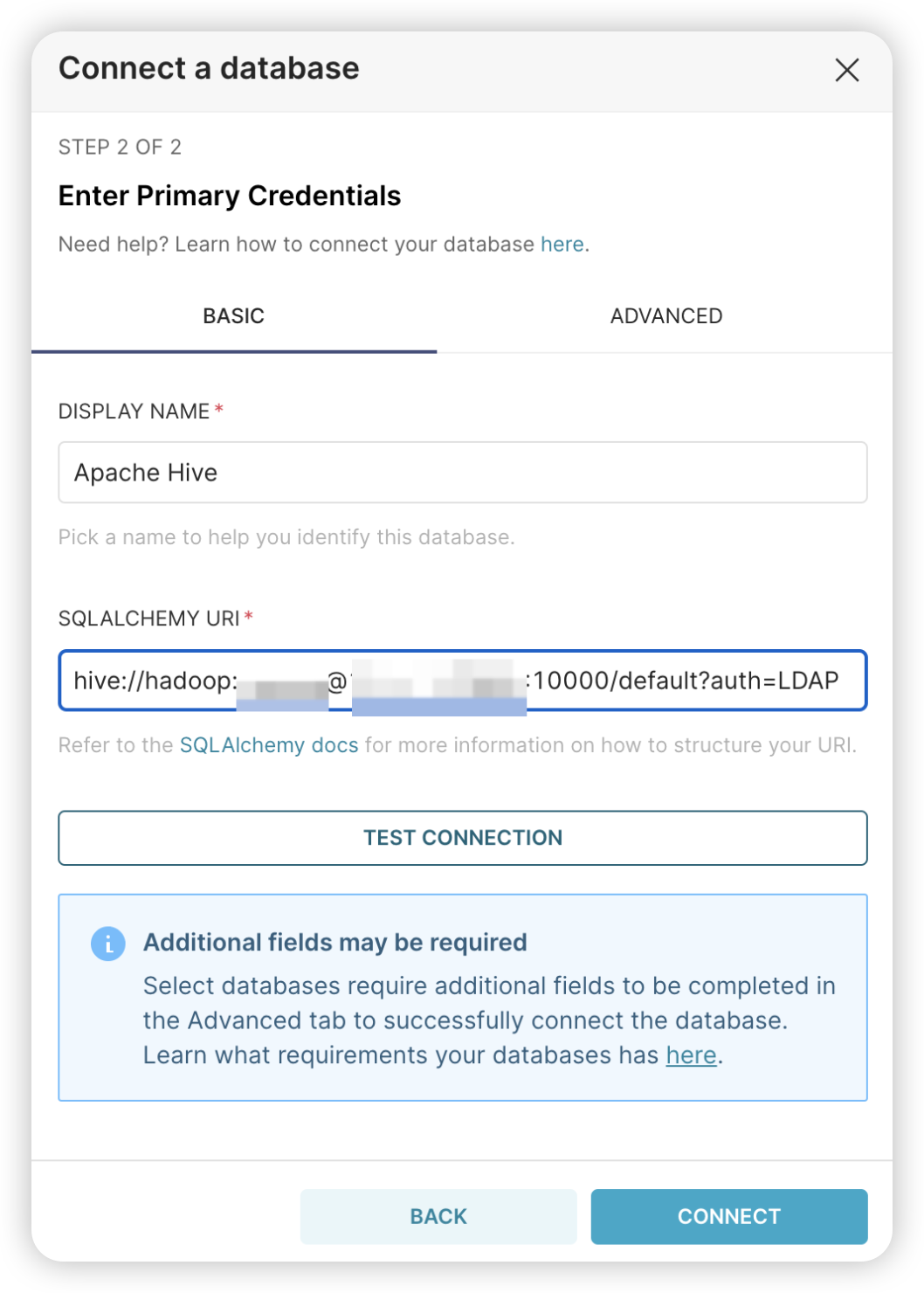Click the 'Pick a name' helper text

tap(286, 537)
